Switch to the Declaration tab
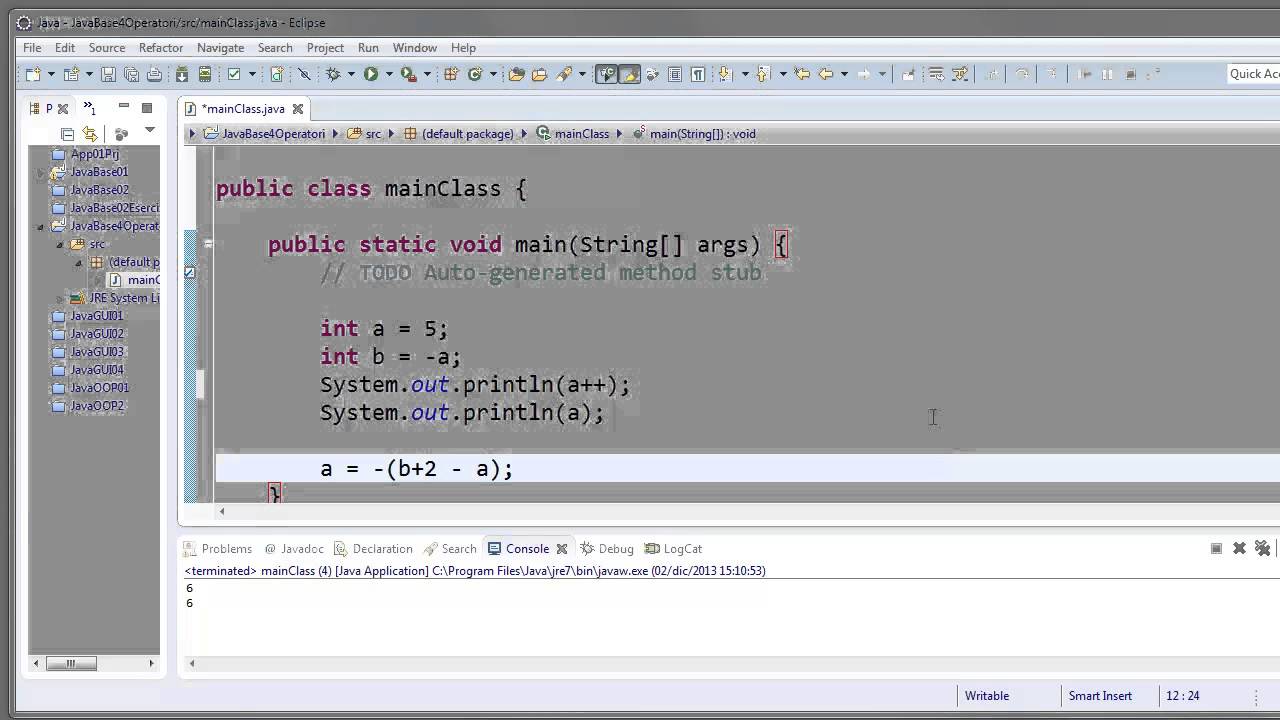This screenshot has height=720, width=1280. 373,548
